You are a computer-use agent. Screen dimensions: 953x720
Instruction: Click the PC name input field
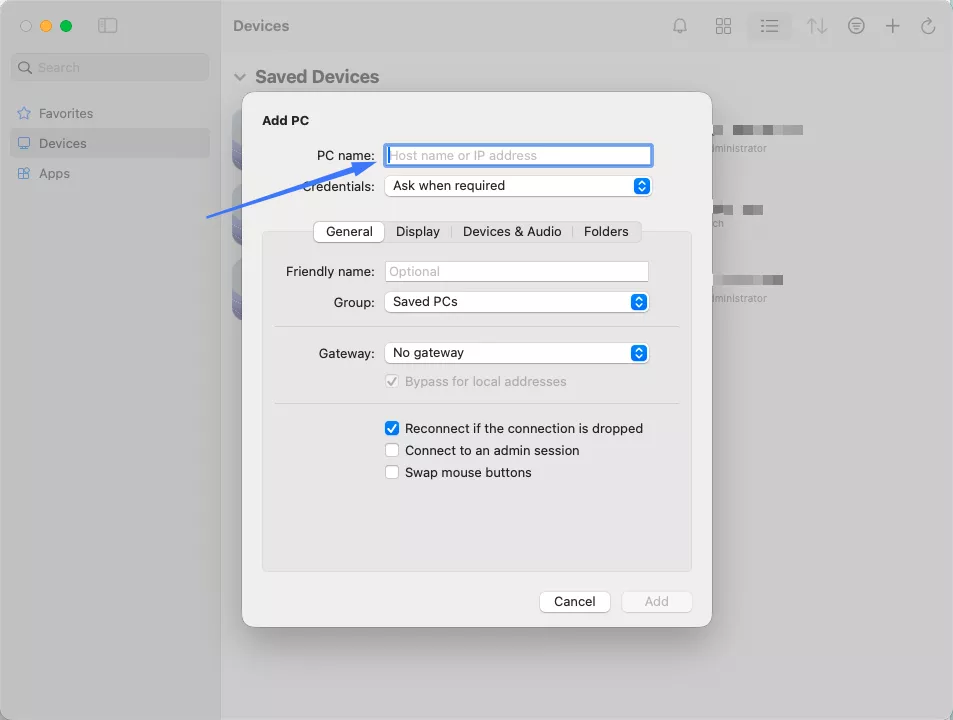pyautogui.click(x=518, y=156)
